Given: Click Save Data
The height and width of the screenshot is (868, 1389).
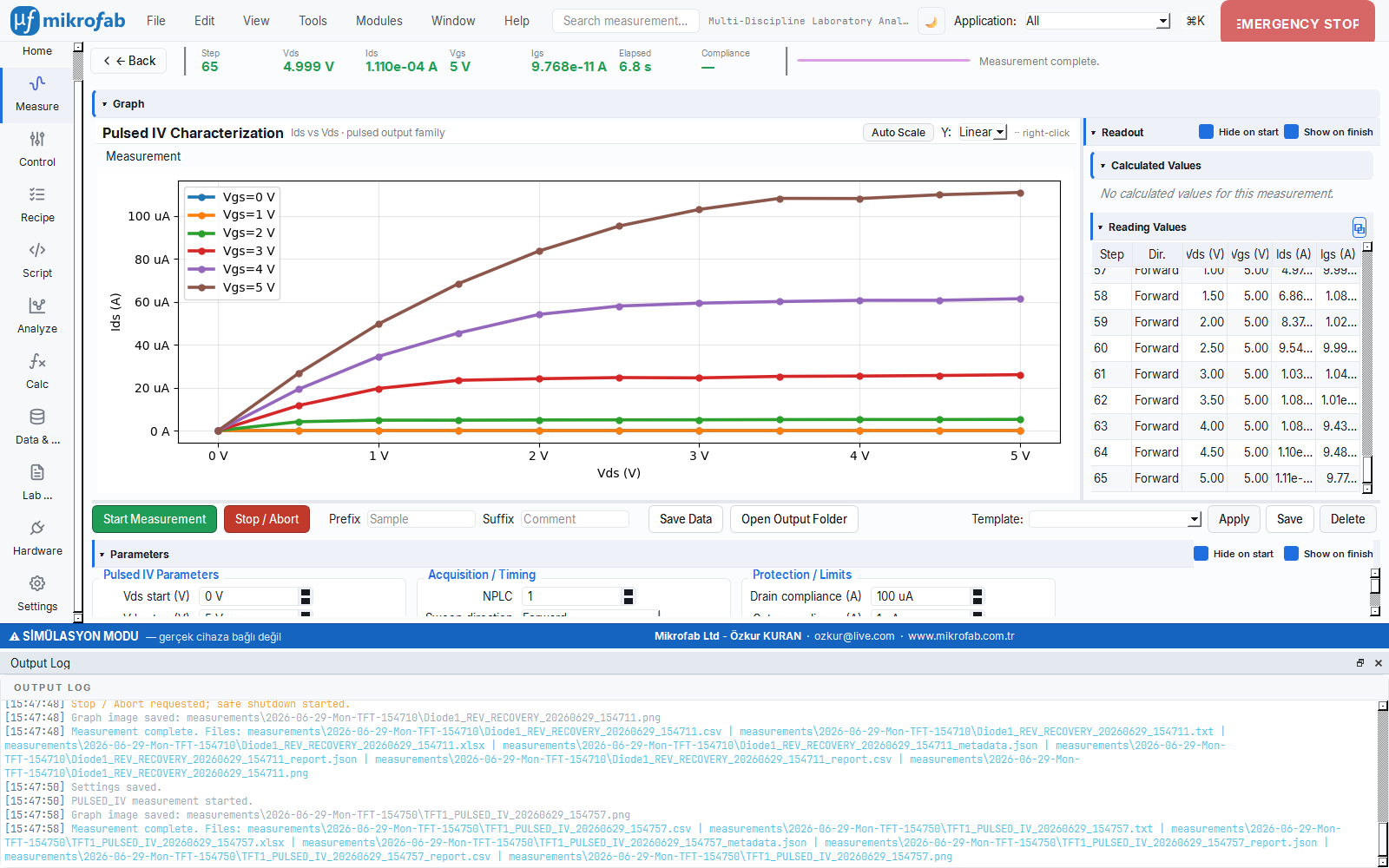Looking at the screenshot, I should click(686, 519).
